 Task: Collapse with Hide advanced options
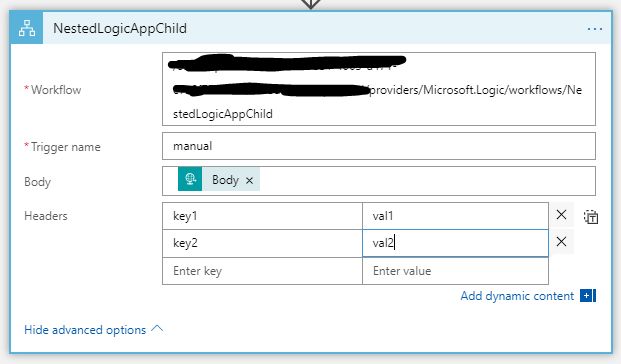pyautogui.click(x=93, y=330)
